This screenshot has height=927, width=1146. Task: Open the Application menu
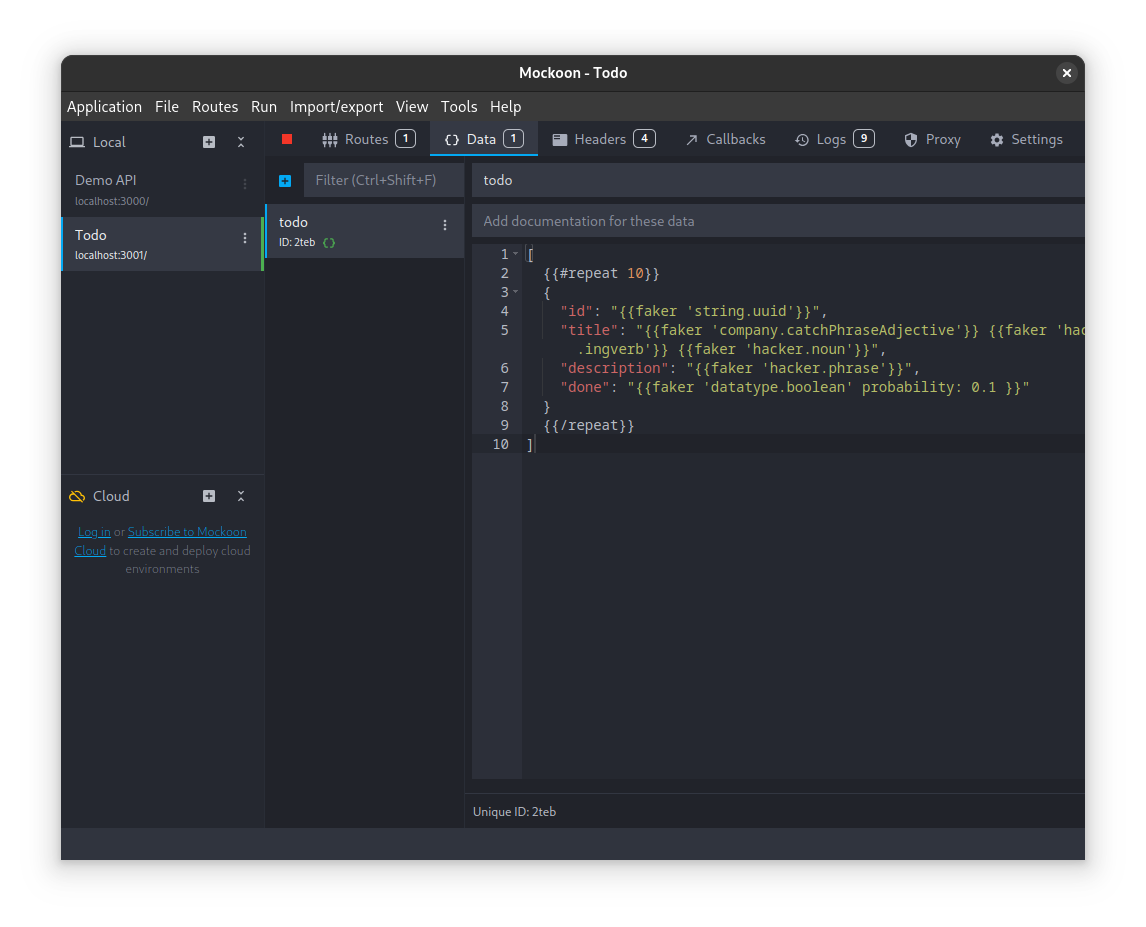coord(105,107)
